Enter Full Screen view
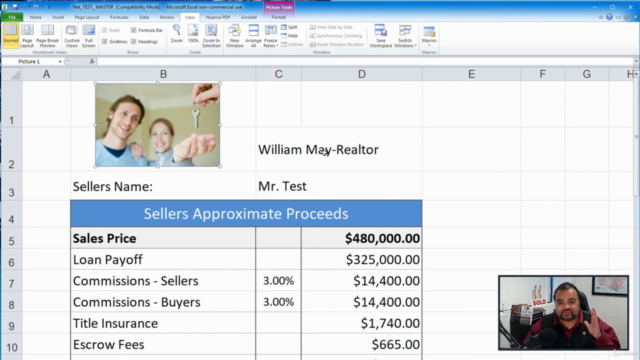640x360 pixels. [89, 36]
